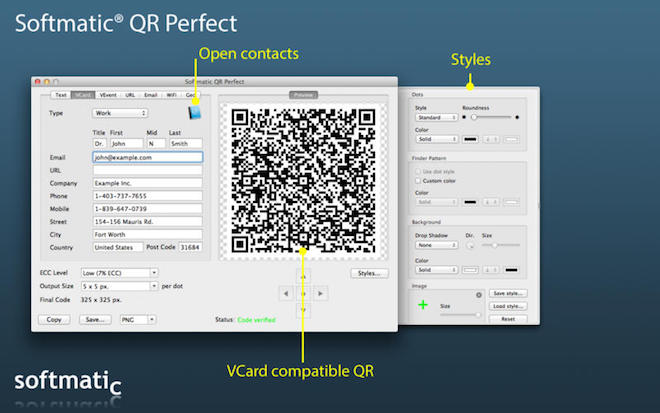Open the Dots Color type dropdown showing Solid
The width and height of the screenshot is (660, 413).
coord(436,139)
